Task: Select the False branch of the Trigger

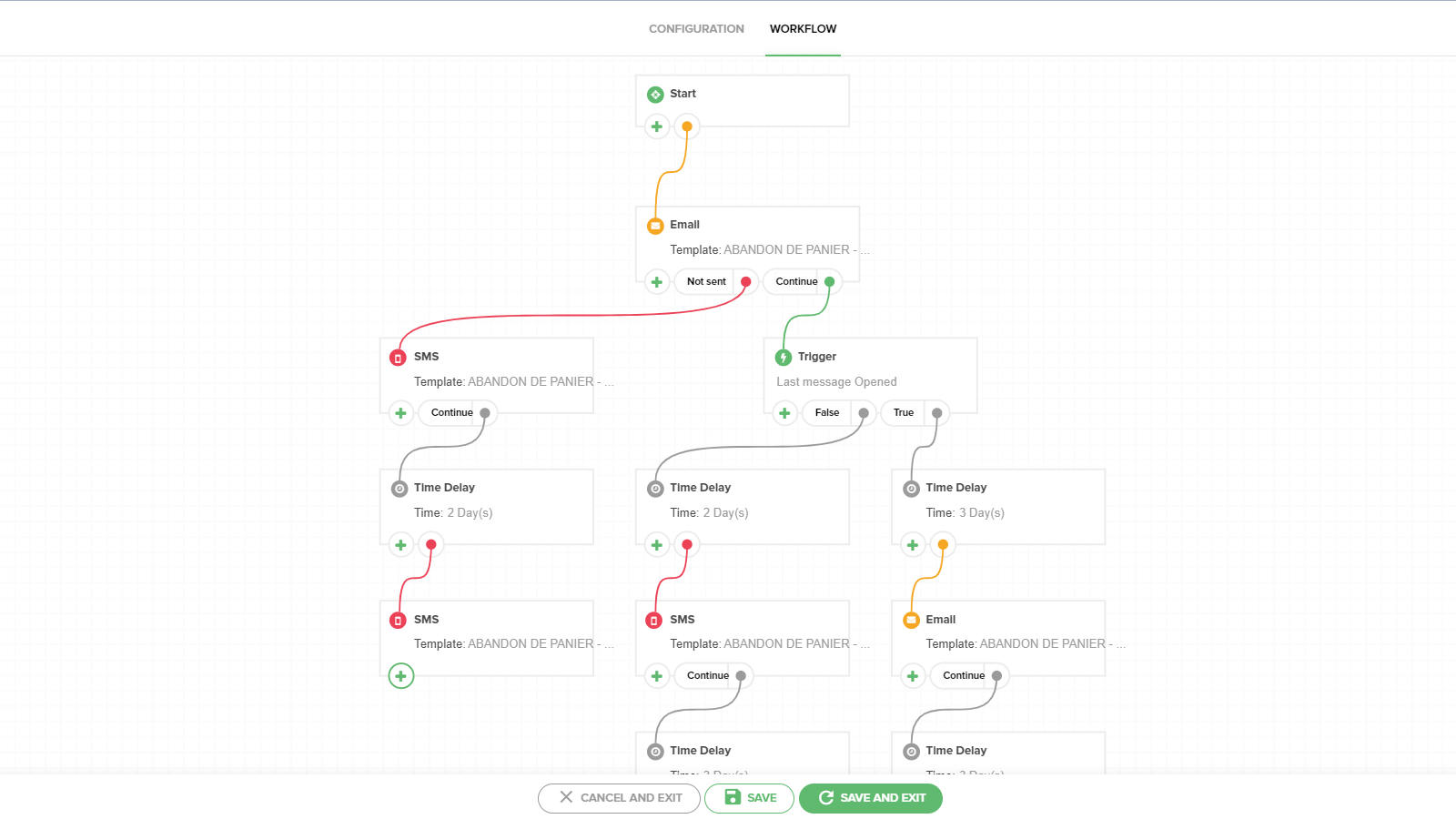Action: 827,413
